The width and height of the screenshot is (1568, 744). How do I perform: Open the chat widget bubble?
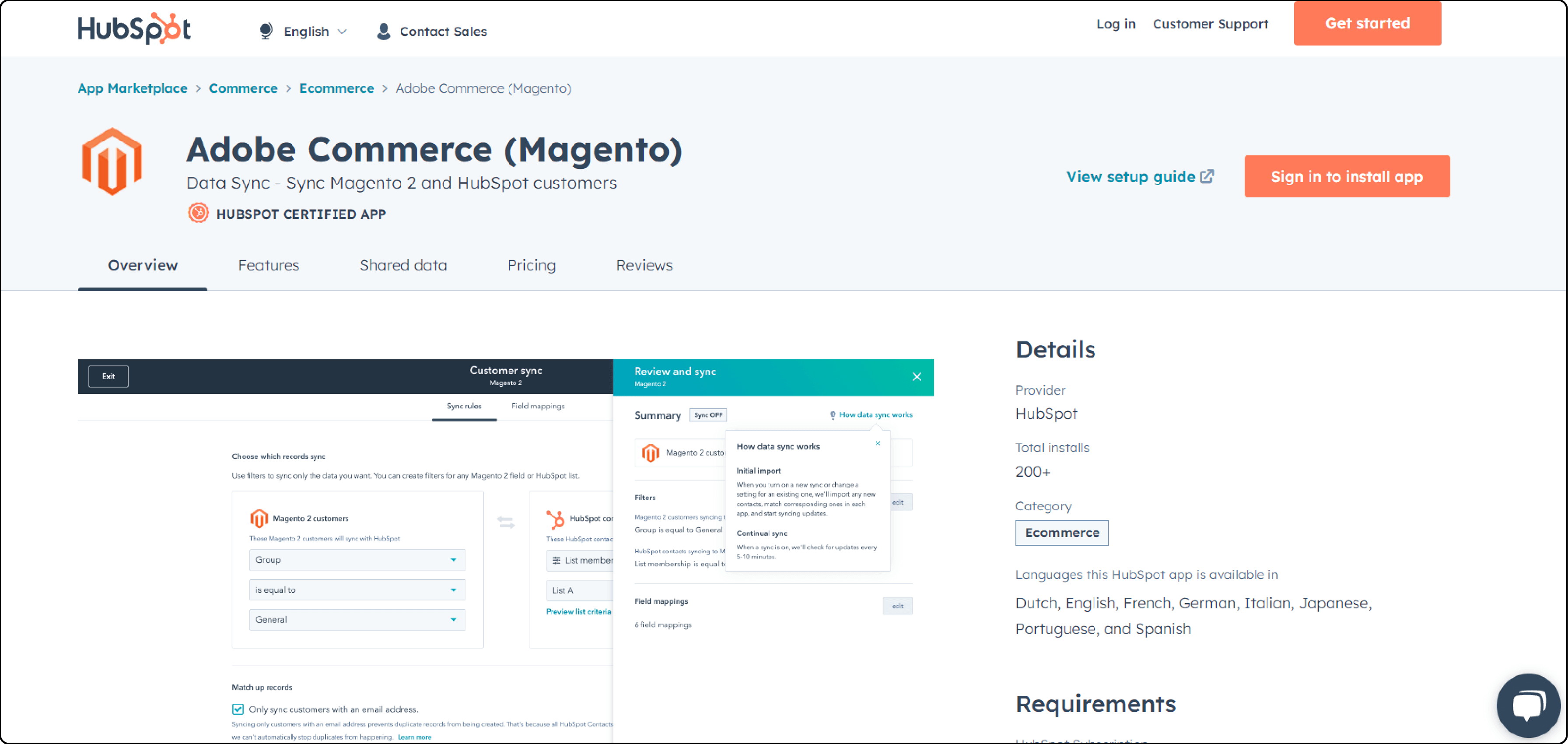click(1528, 705)
